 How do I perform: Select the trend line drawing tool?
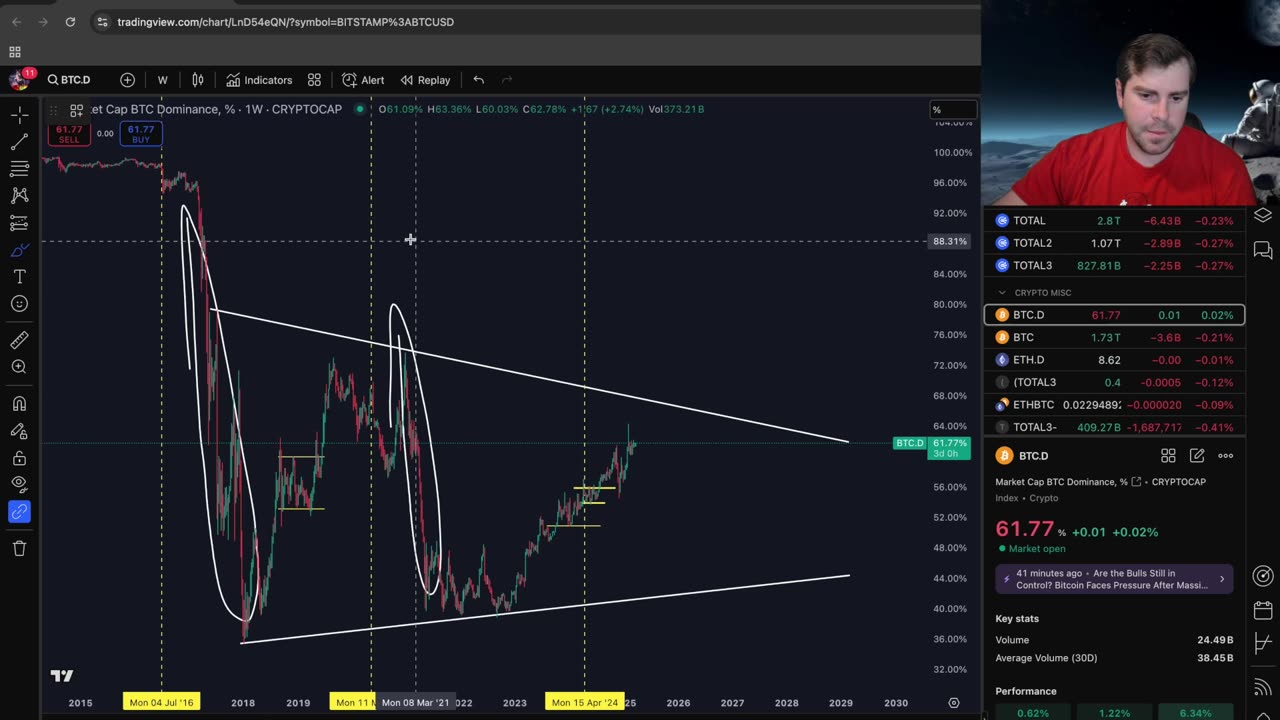(19, 142)
